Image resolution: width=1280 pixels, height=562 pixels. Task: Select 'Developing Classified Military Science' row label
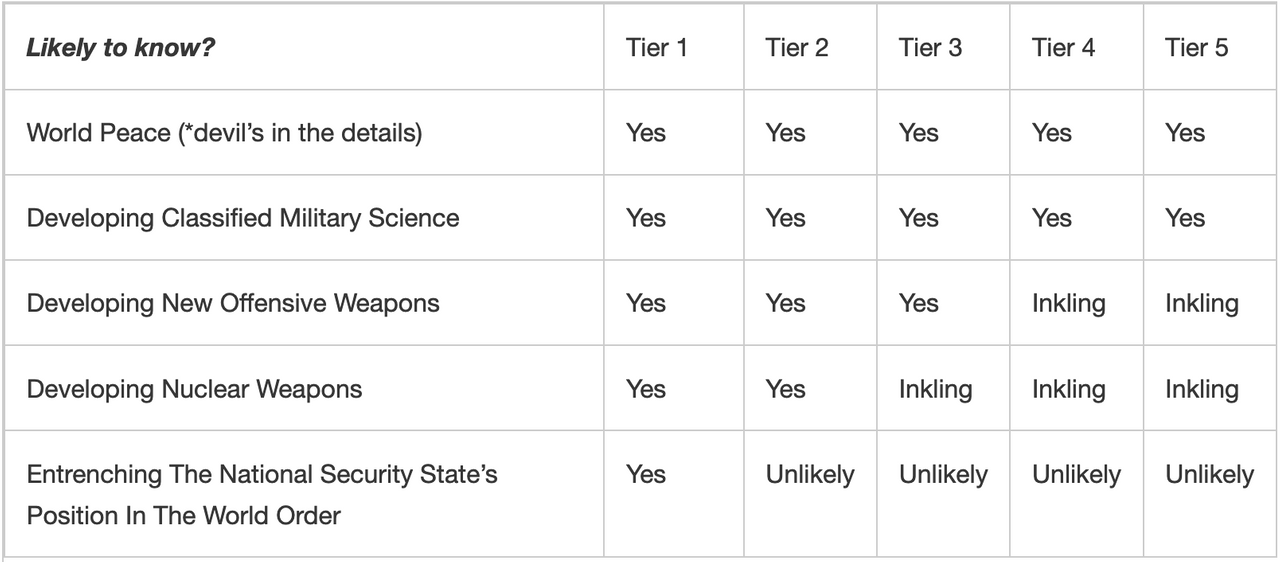243,218
